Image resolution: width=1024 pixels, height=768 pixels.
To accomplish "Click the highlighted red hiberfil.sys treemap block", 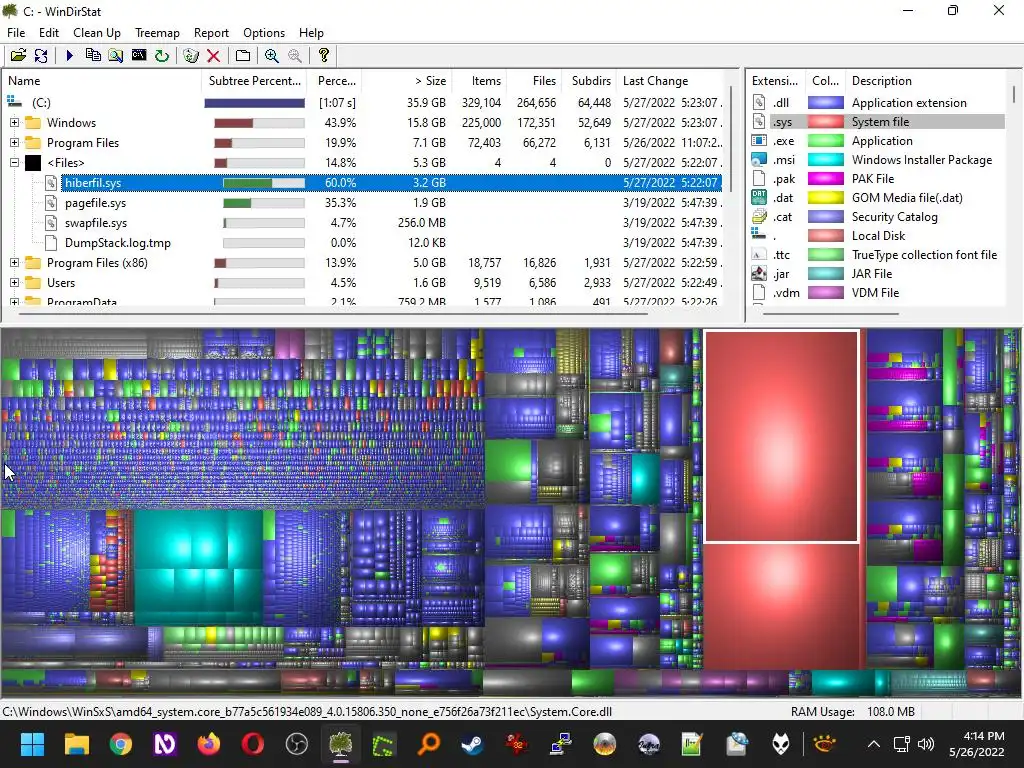I will tap(781, 436).
